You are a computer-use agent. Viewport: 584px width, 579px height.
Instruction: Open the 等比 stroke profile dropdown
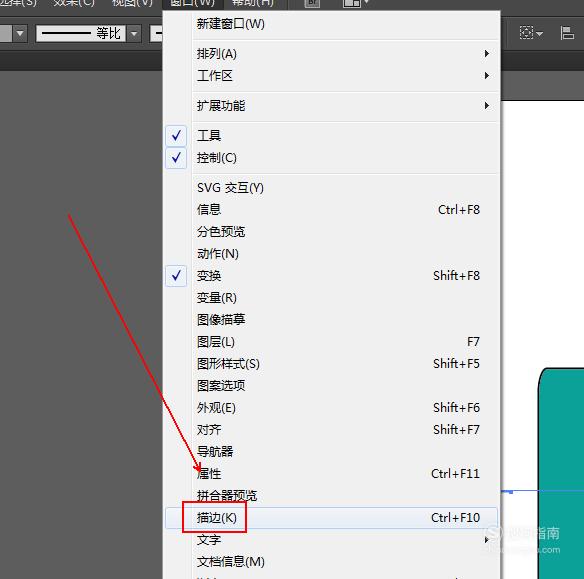(x=134, y=34)
